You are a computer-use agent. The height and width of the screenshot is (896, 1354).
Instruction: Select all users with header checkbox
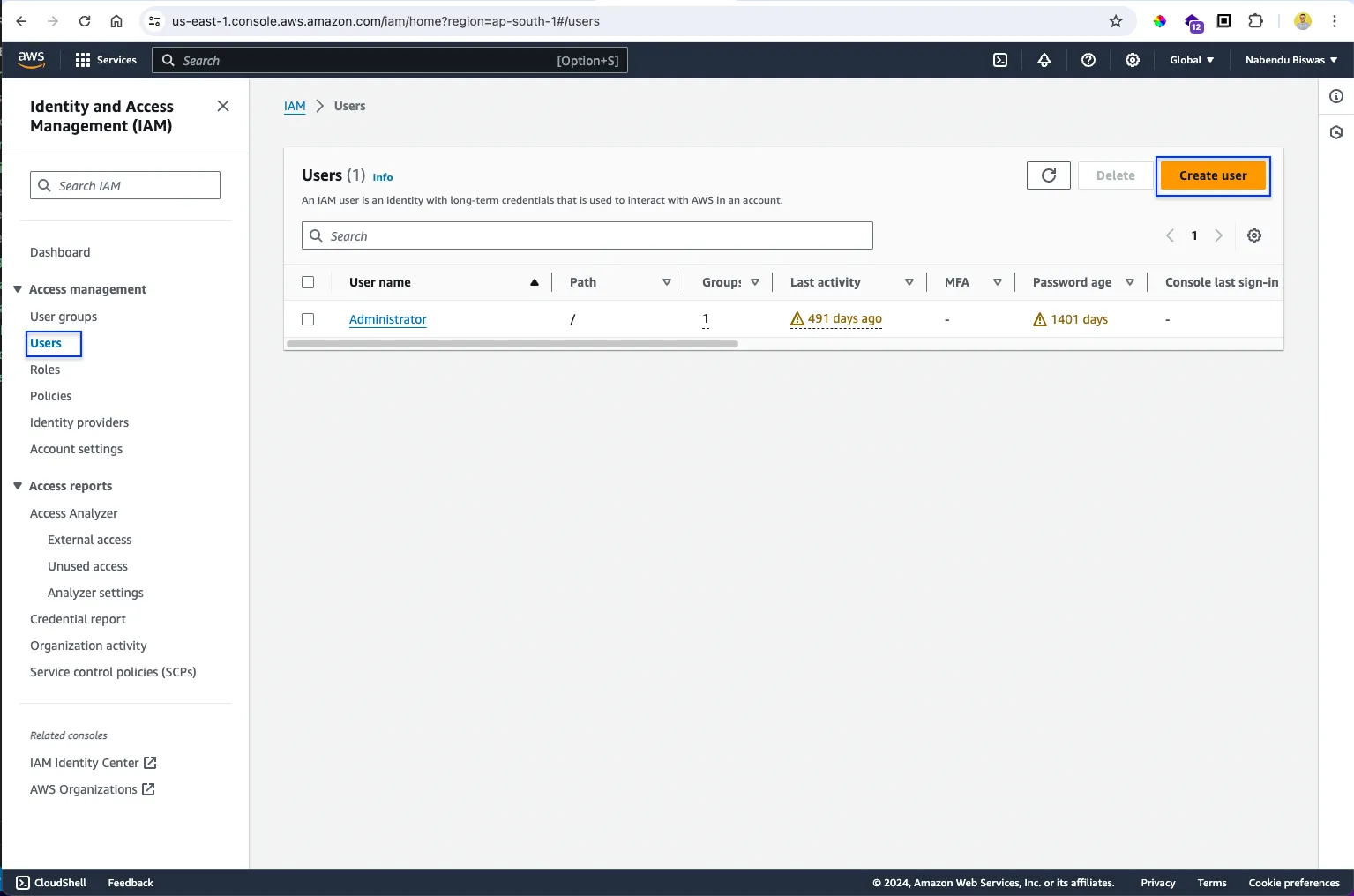(308, 282)
